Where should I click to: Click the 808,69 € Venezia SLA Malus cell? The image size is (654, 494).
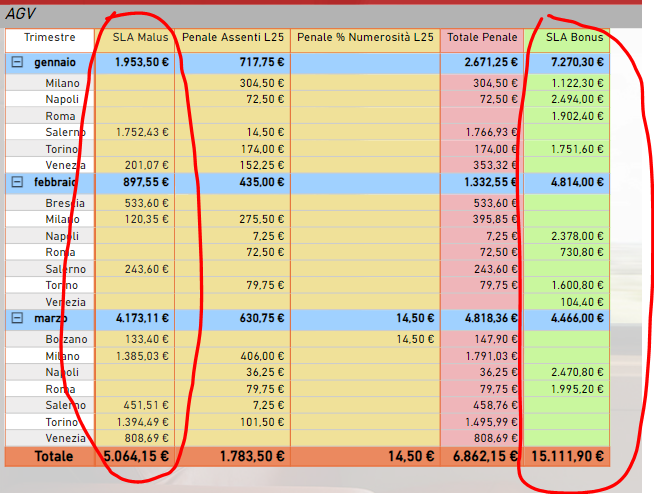click(x=147, y=439)
